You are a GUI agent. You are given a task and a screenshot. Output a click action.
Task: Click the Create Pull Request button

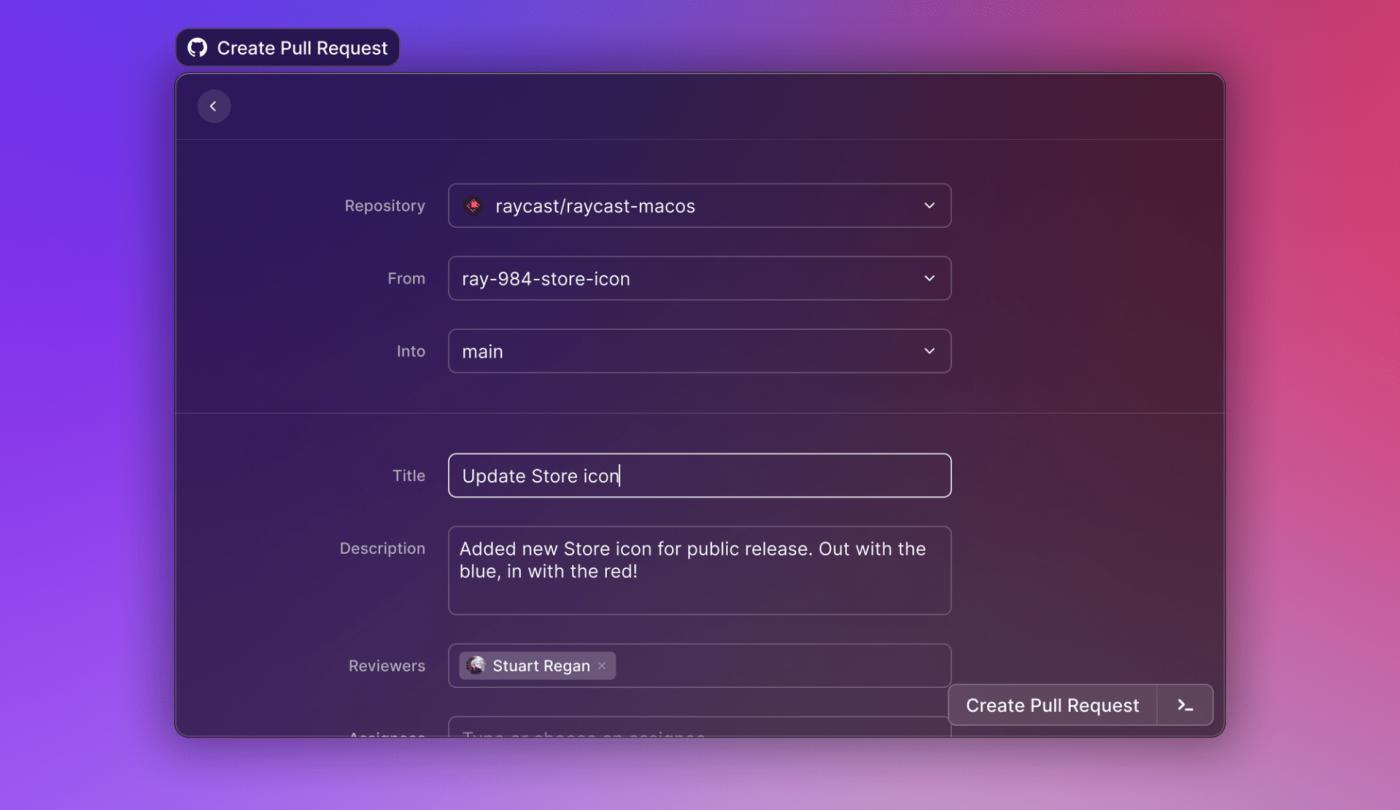1053,705
